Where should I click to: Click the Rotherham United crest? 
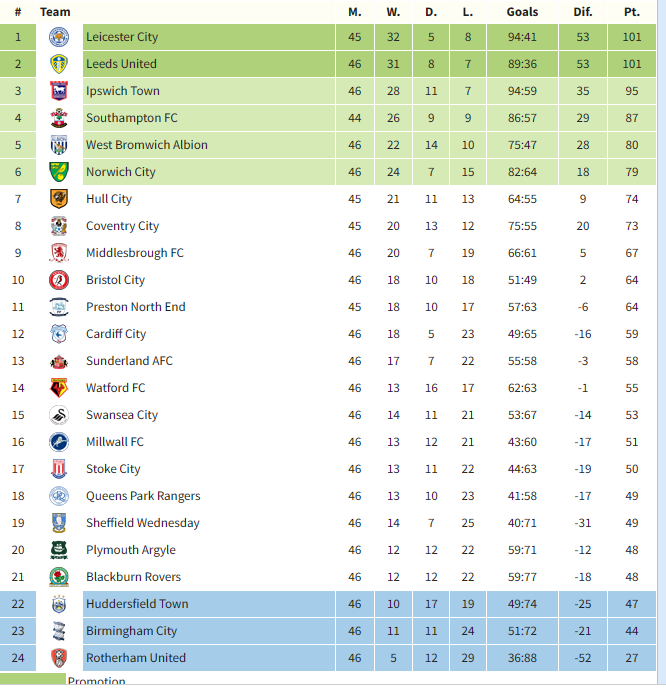point(59,658)
